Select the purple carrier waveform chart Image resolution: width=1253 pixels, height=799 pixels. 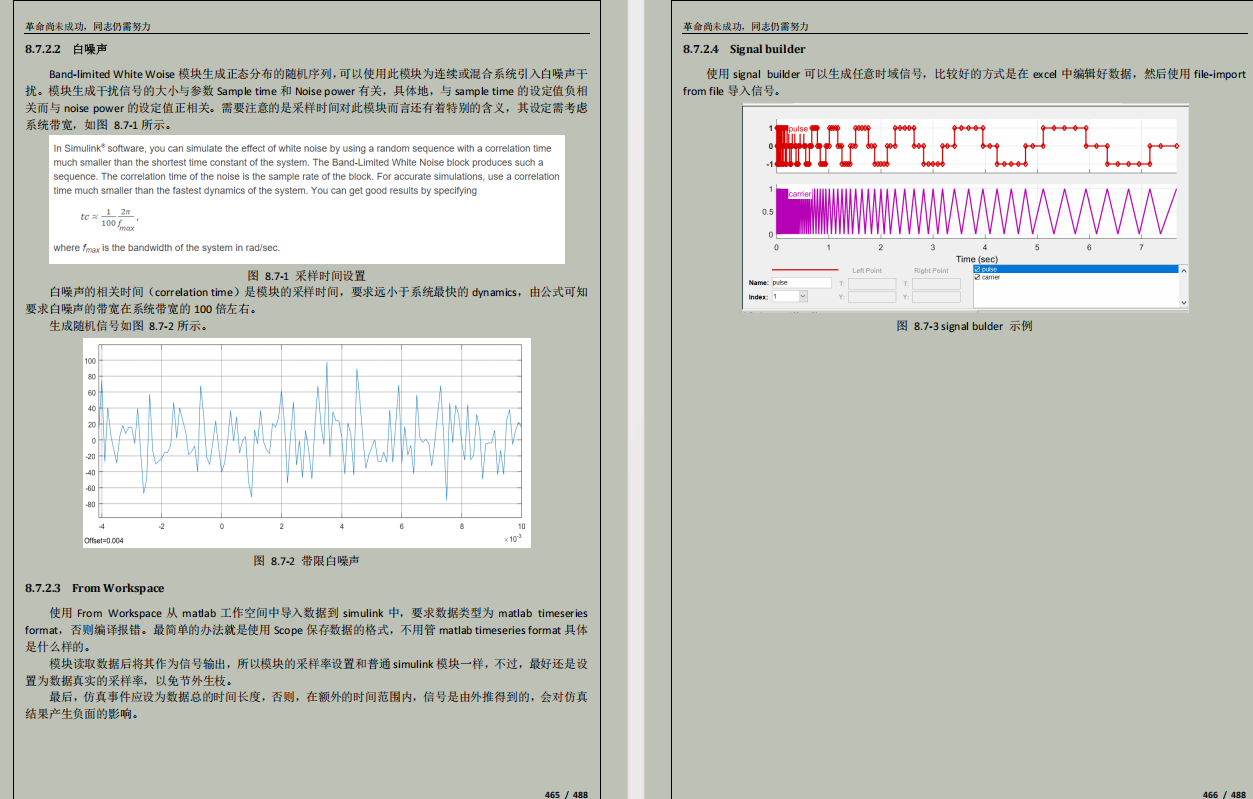click(x=975, y=210)
